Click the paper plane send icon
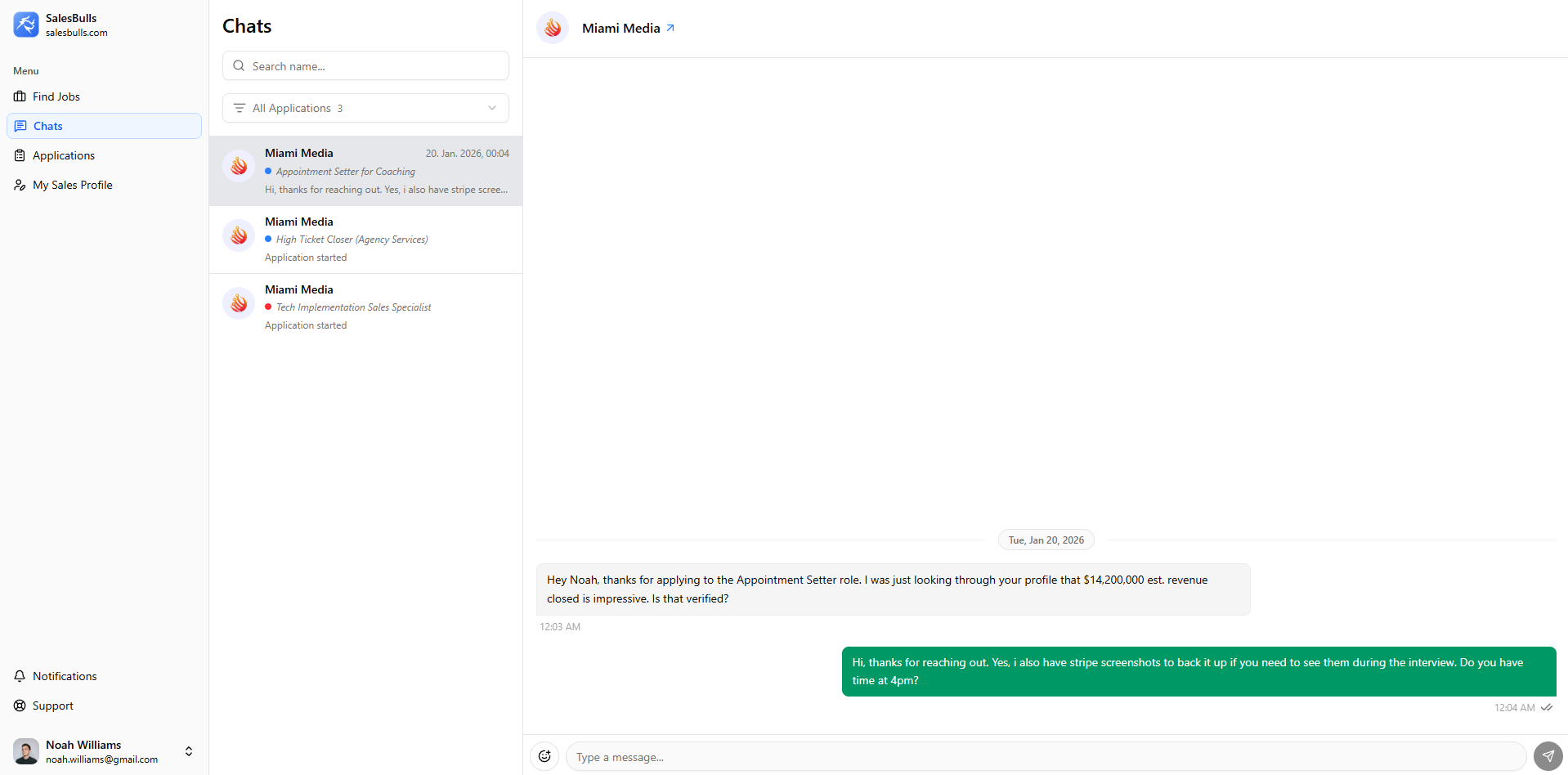The image size is (1568, 775). [x=1548, y=756]
